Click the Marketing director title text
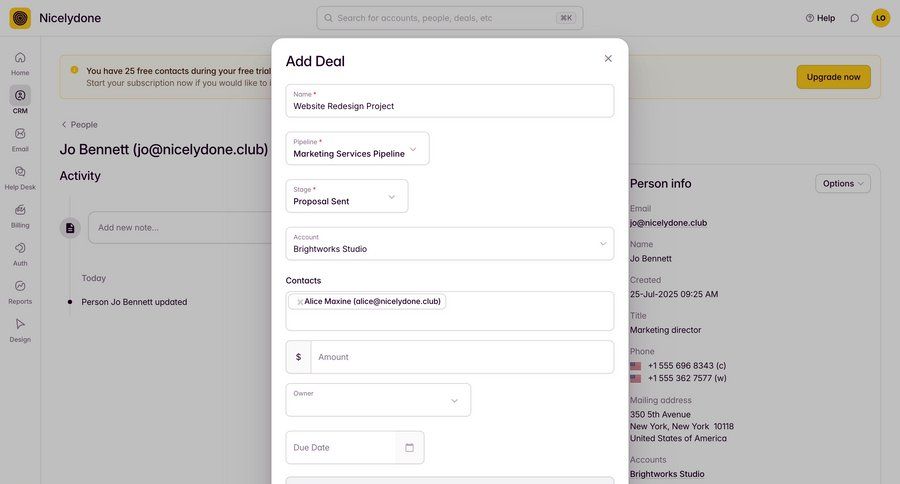Viewport: 900px width, 484px height. tap(665, 330)
